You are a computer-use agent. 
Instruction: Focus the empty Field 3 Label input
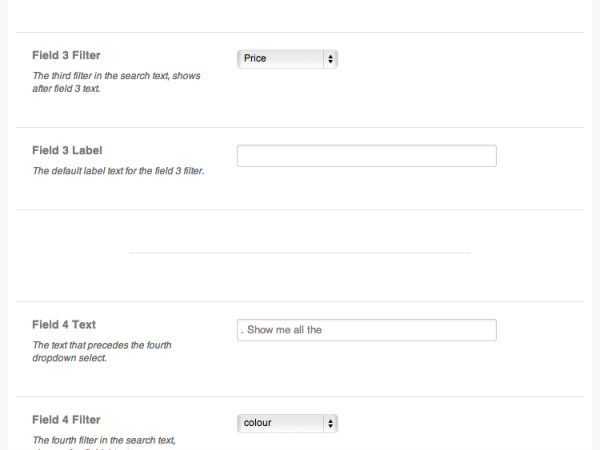click(367, 156)
